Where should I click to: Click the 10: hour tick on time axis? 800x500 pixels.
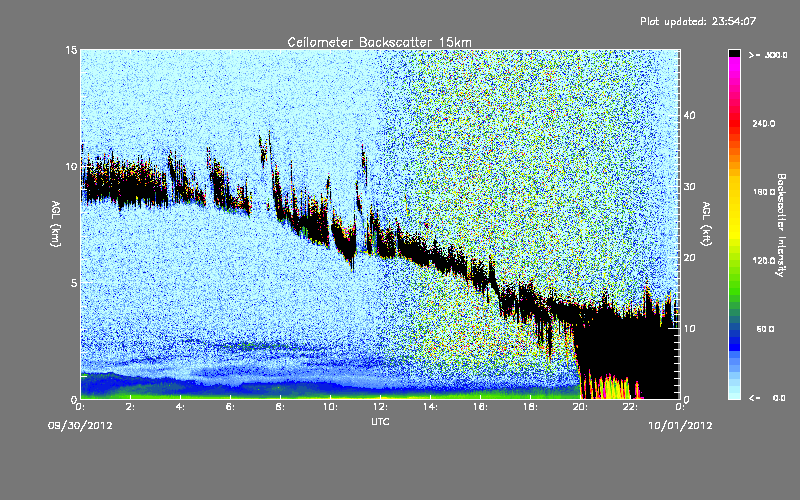pos(330,407)
